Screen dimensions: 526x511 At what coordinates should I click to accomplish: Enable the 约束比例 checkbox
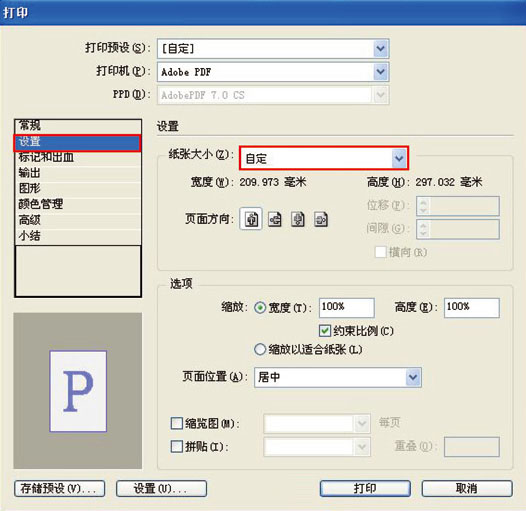click(x=324, y=331)
